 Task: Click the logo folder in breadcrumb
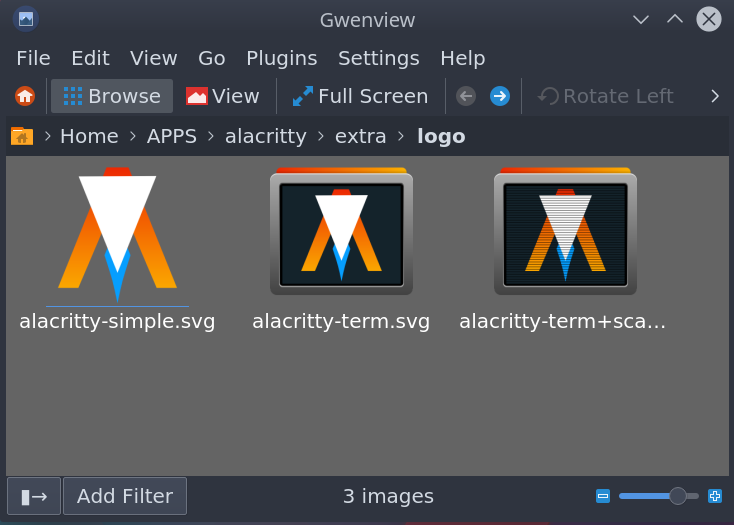pyautogui.click(x=441, y=137)
